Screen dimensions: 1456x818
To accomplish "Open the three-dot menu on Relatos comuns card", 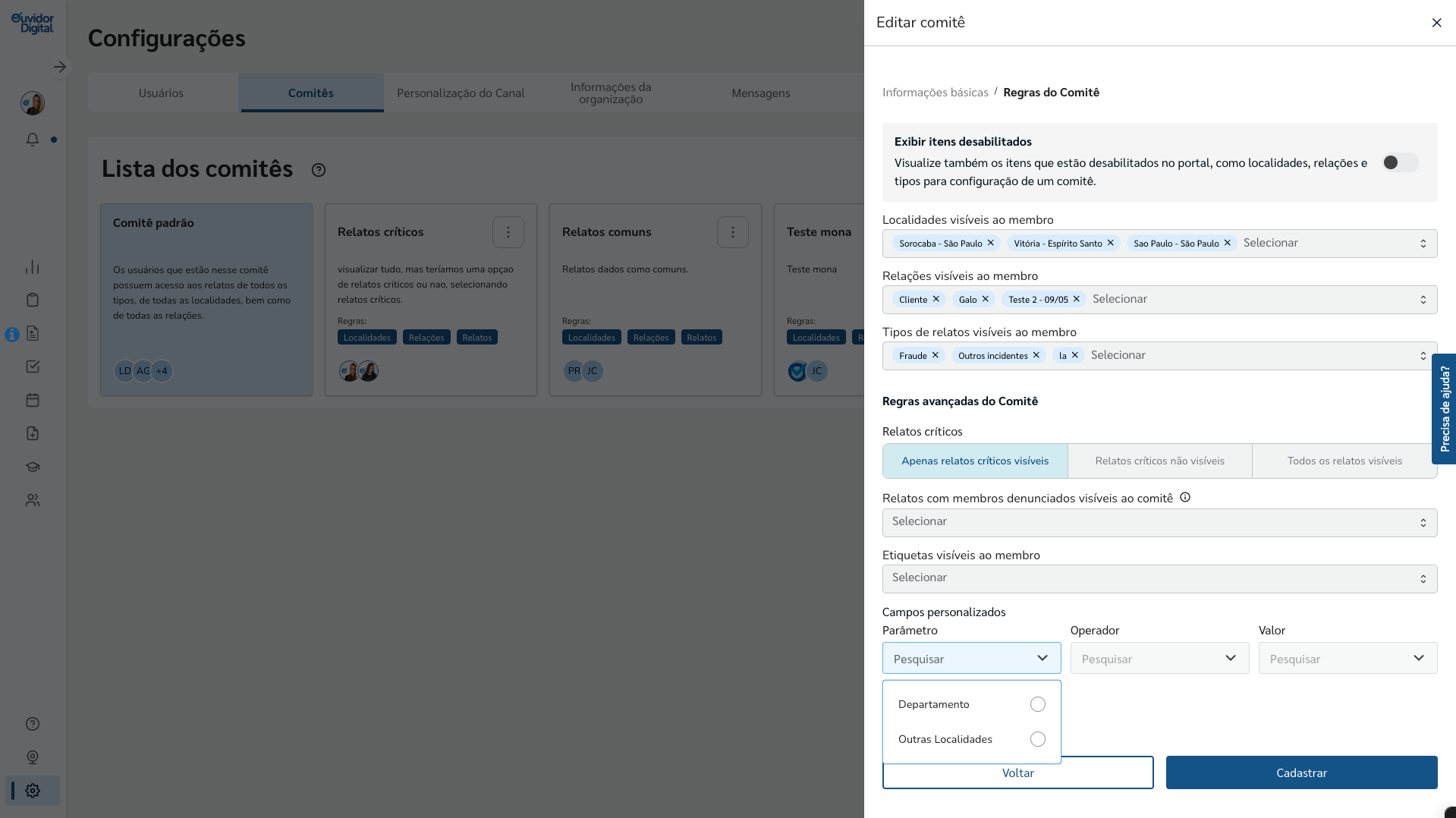I will (x=733, y=232).
